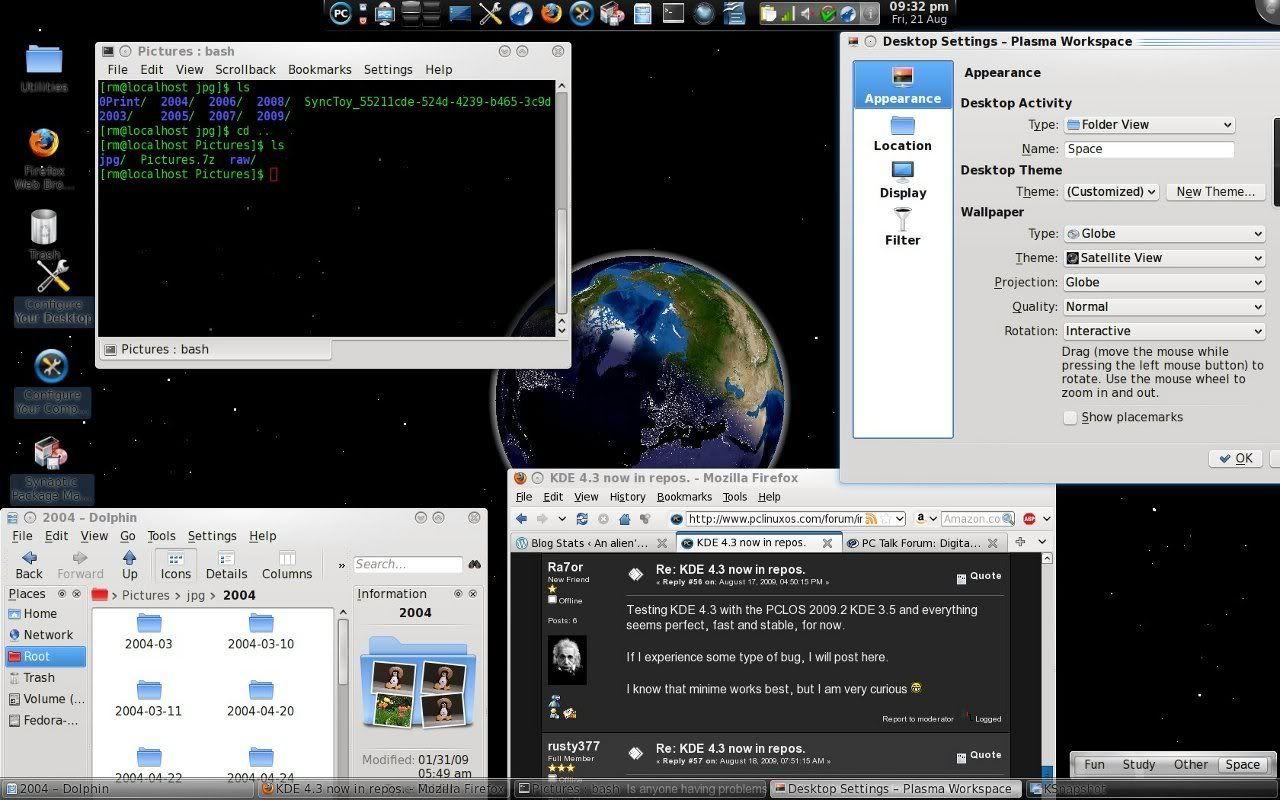Open Synaptic Package Manager desktop icon
Image resolution: width=1280 pixels, height=800 pixels.
click(x=51, y=470)
